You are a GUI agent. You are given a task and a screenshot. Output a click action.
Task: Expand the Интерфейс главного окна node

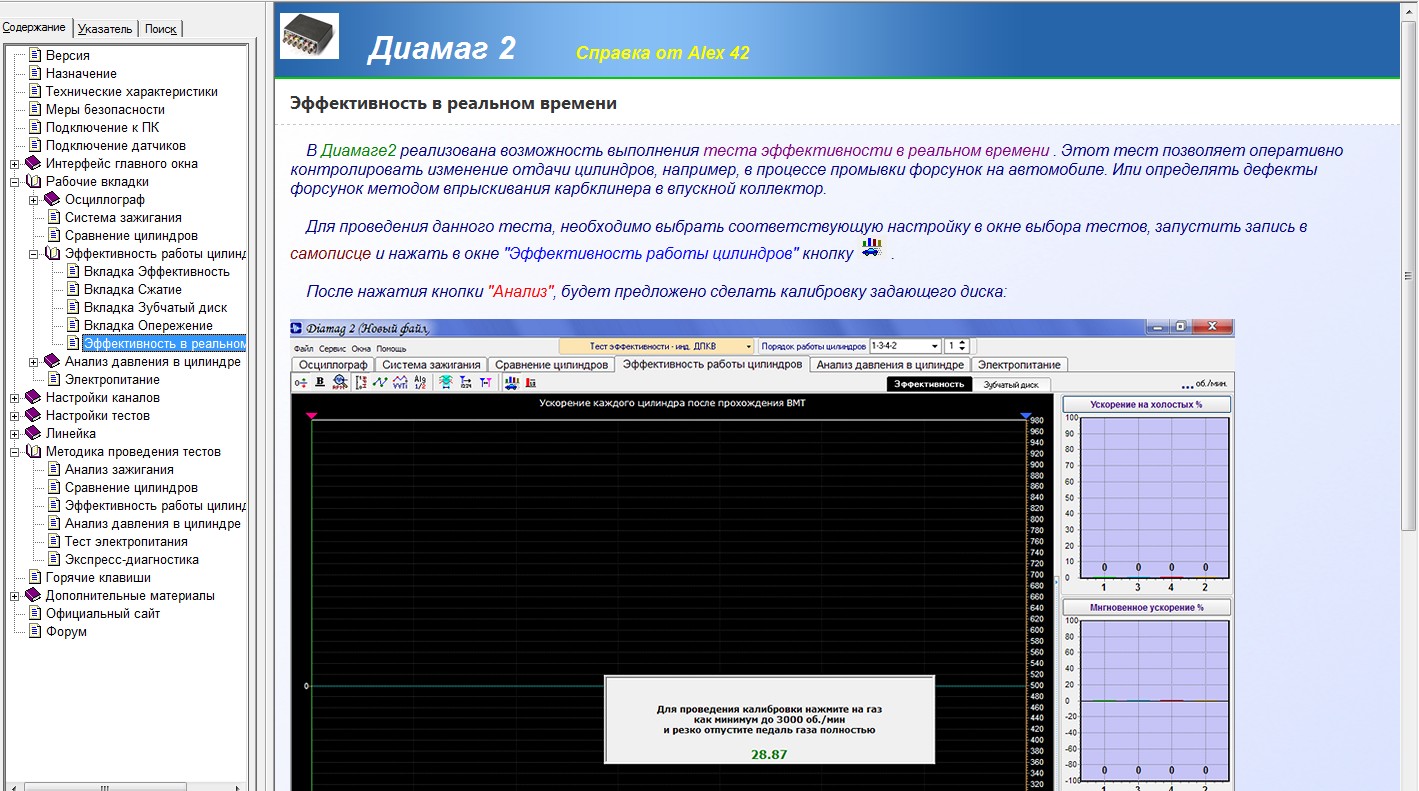click(x=15, y=164)
